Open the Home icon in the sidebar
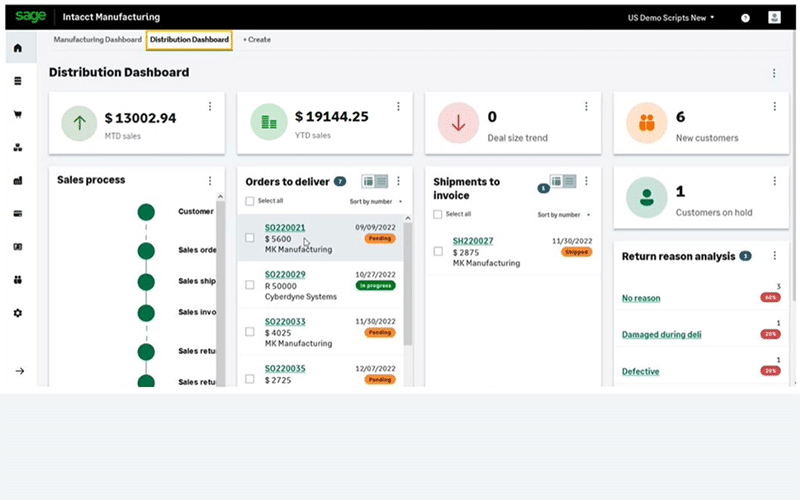The height and width of the screenshot is (500, 800). 18,48
